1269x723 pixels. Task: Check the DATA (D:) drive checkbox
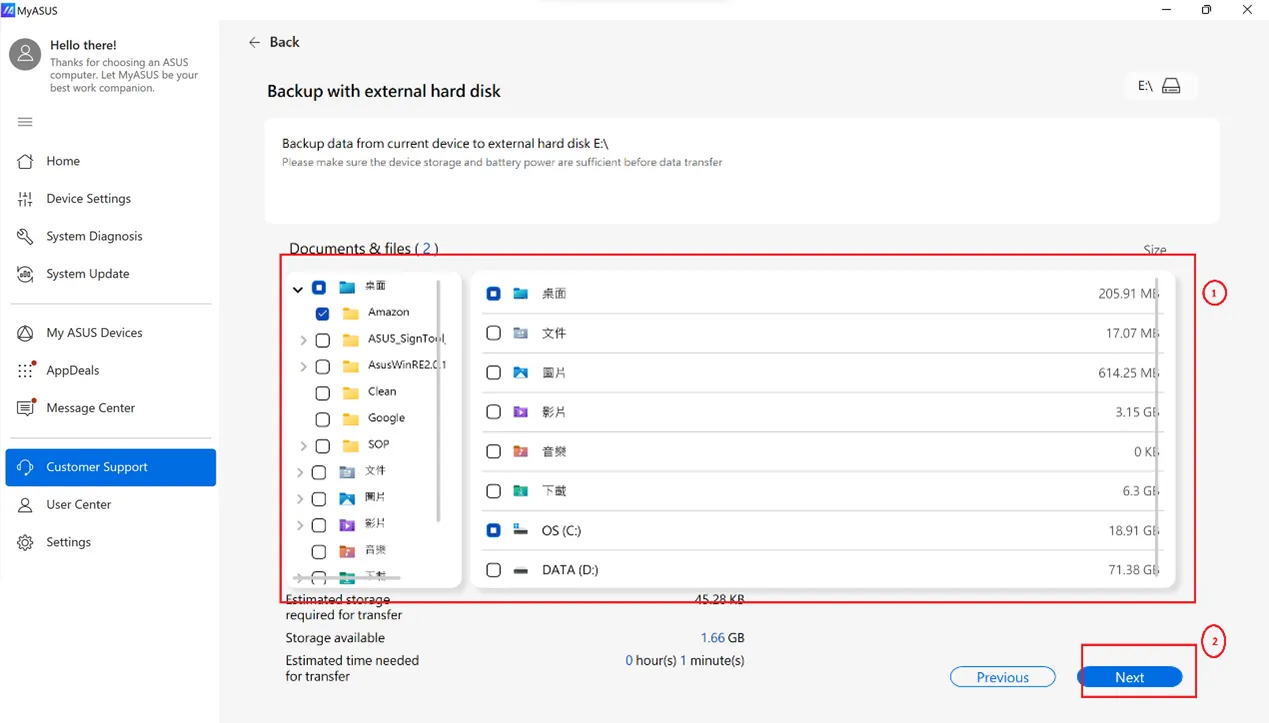coord(493,569)
